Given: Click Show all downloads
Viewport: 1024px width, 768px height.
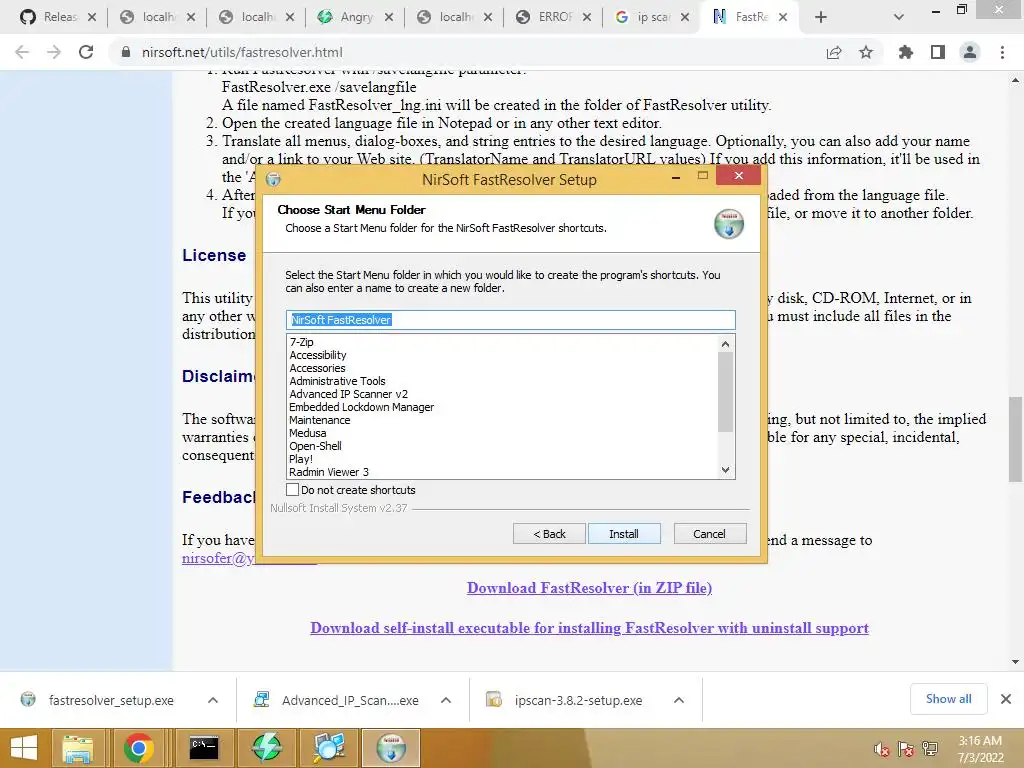Looking at the screenshot, I should click(x=948, y=699).
